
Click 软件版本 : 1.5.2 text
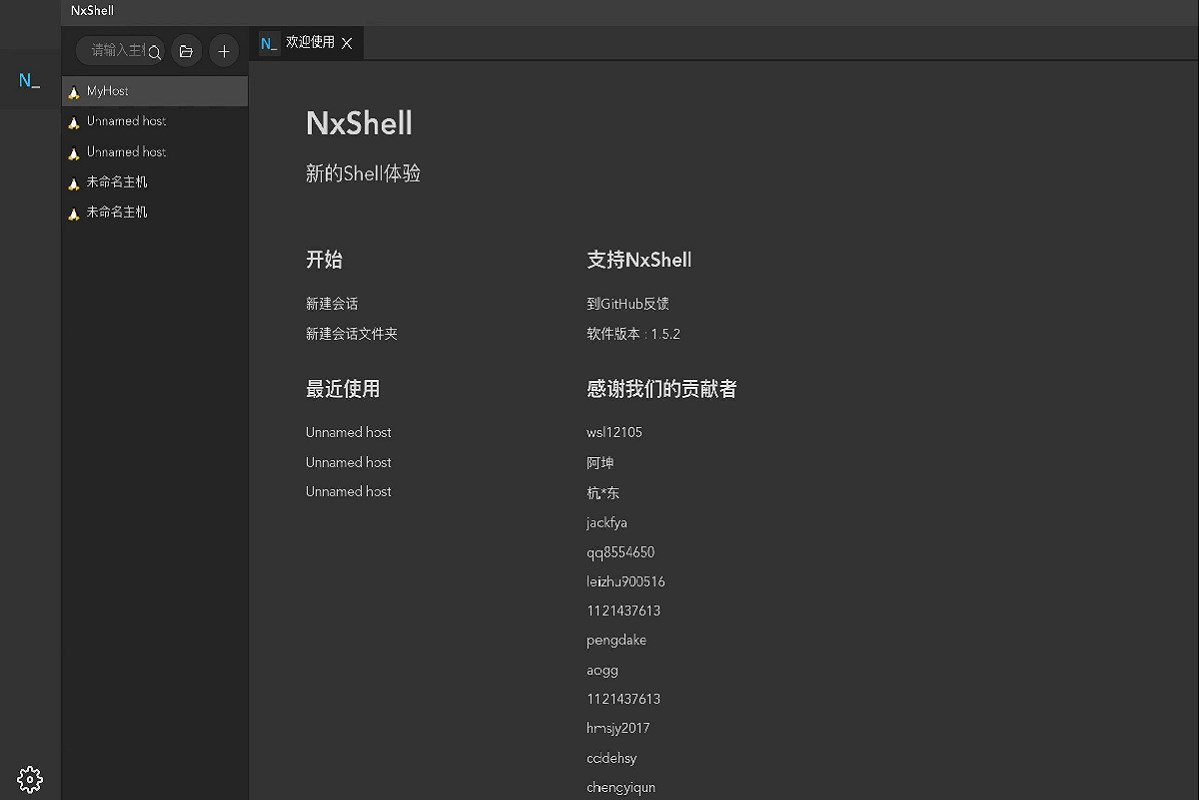633,334
